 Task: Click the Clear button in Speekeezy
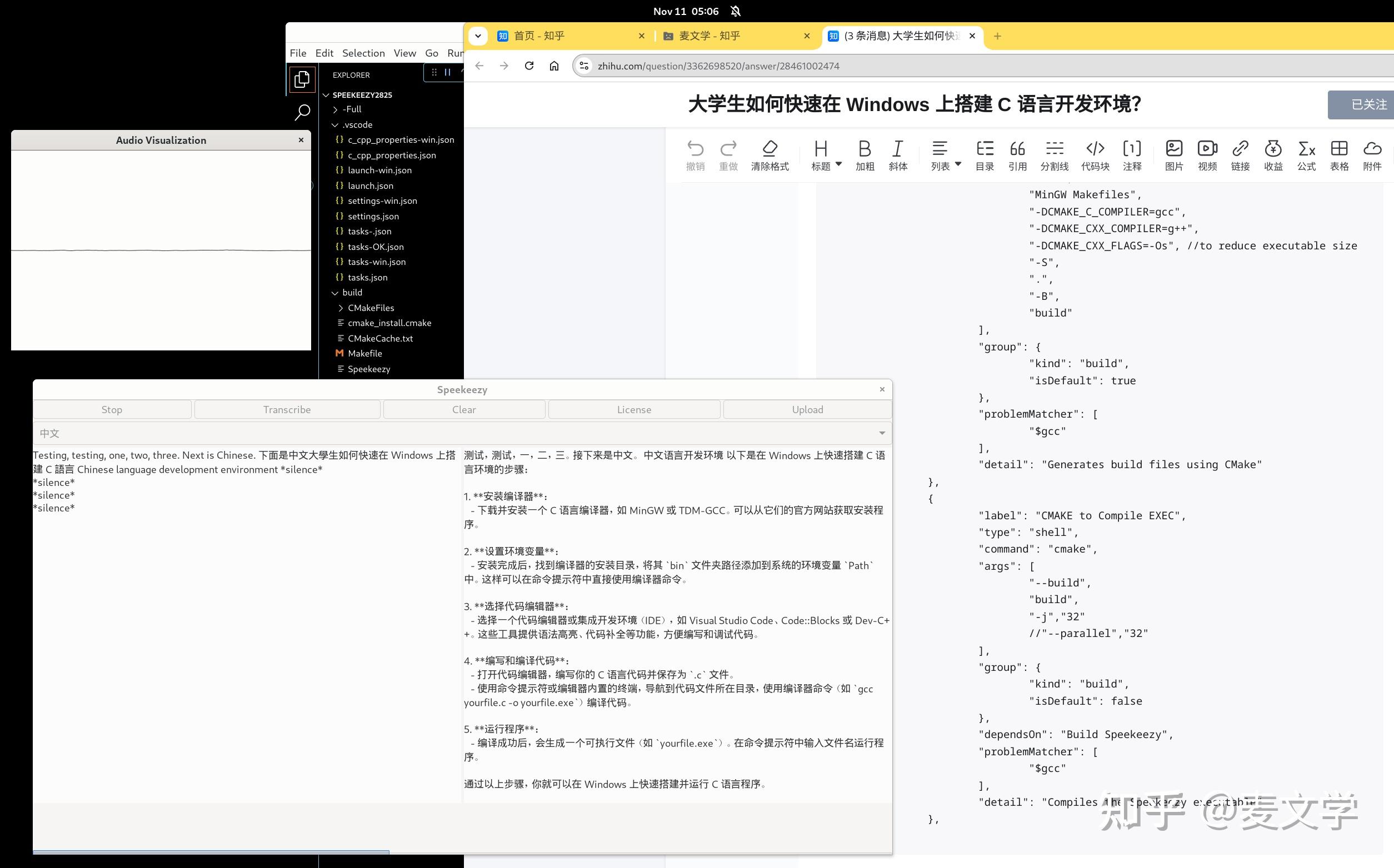coord(464,409)
